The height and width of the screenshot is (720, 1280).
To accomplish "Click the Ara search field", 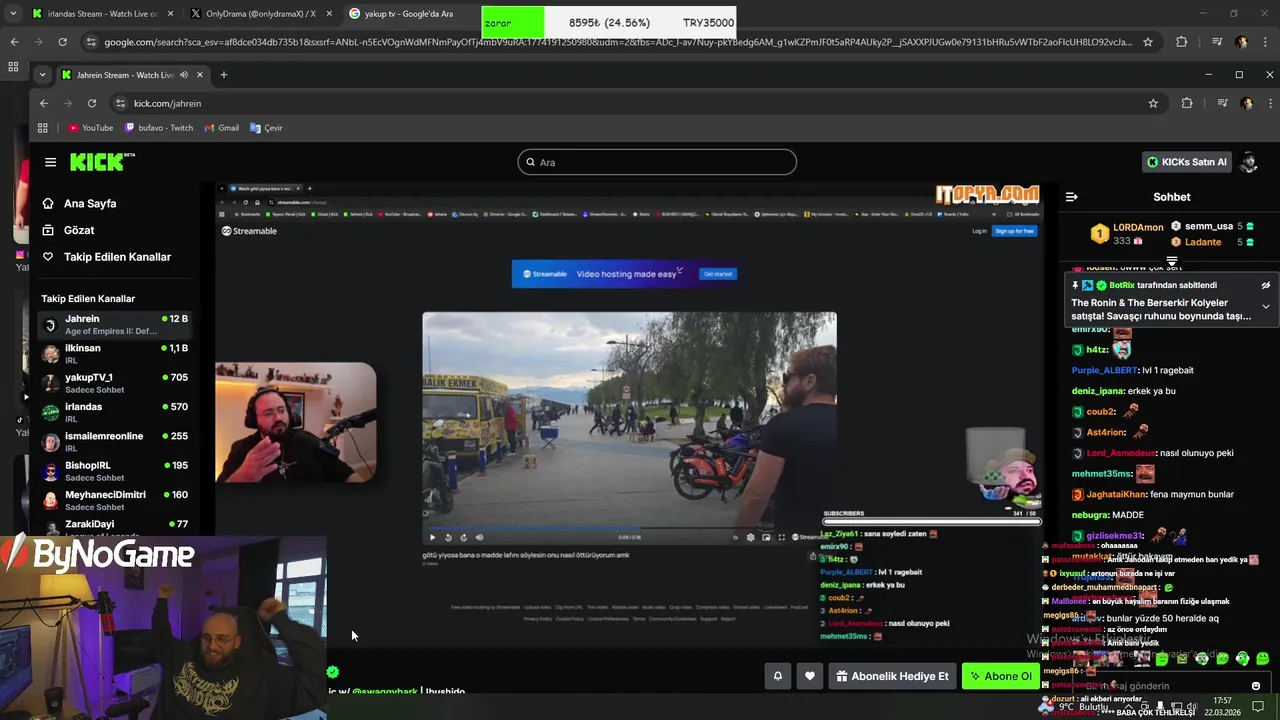I will coord(657,162).
